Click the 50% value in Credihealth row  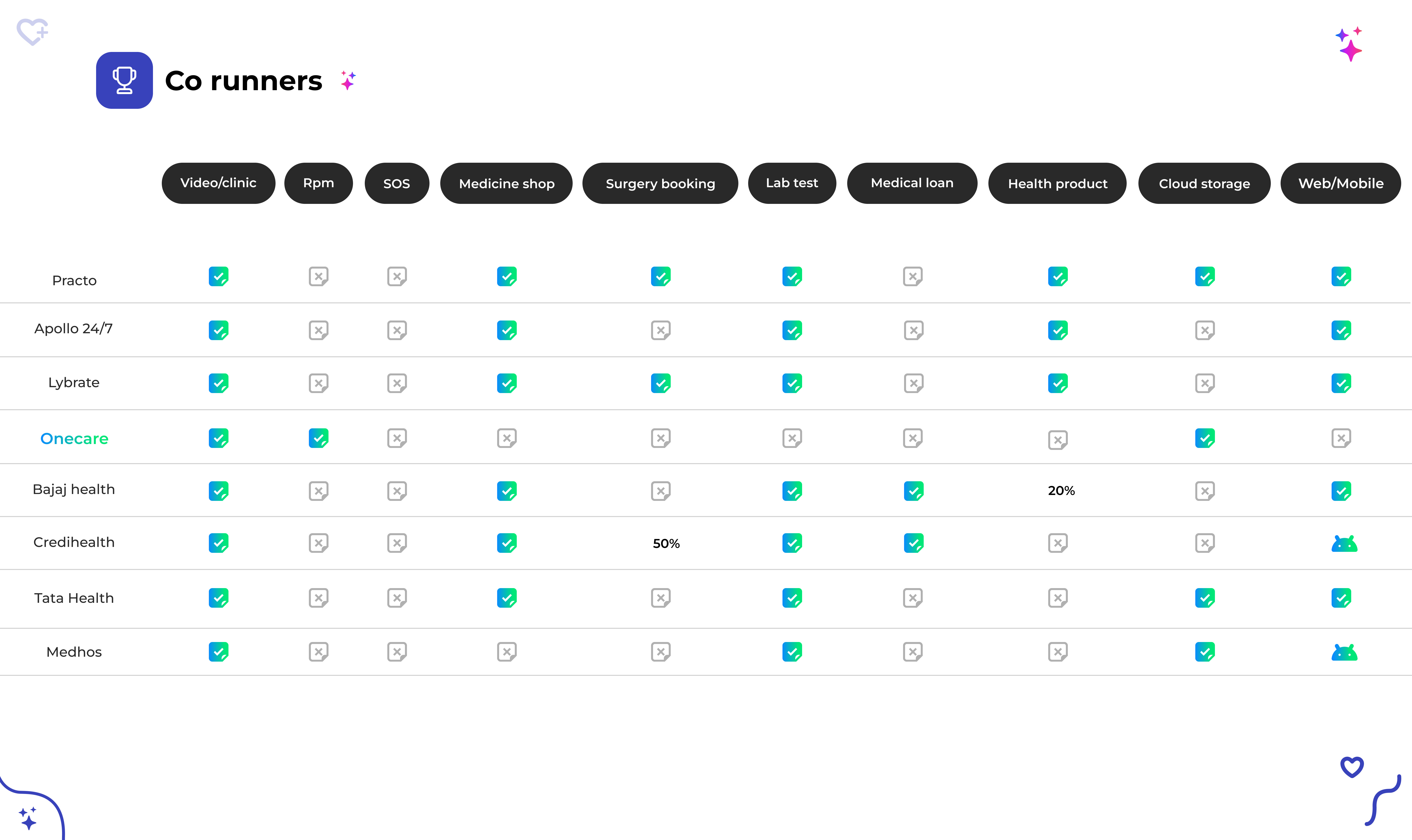666,544
